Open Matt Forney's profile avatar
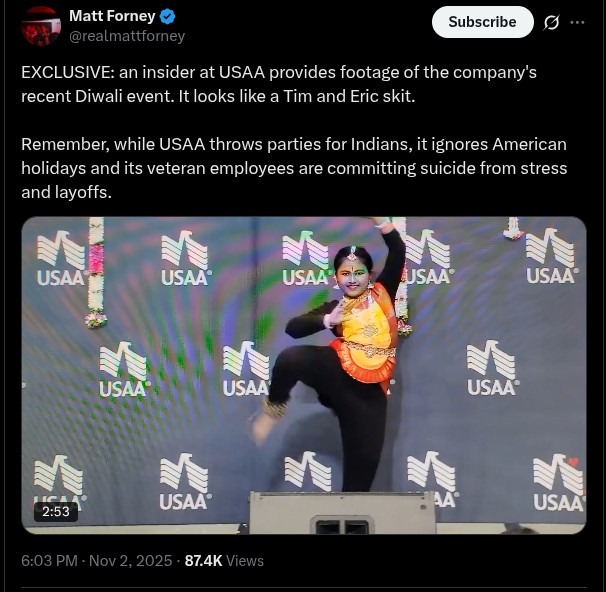Viewport: 606px width, 592px height. [41, 26]
